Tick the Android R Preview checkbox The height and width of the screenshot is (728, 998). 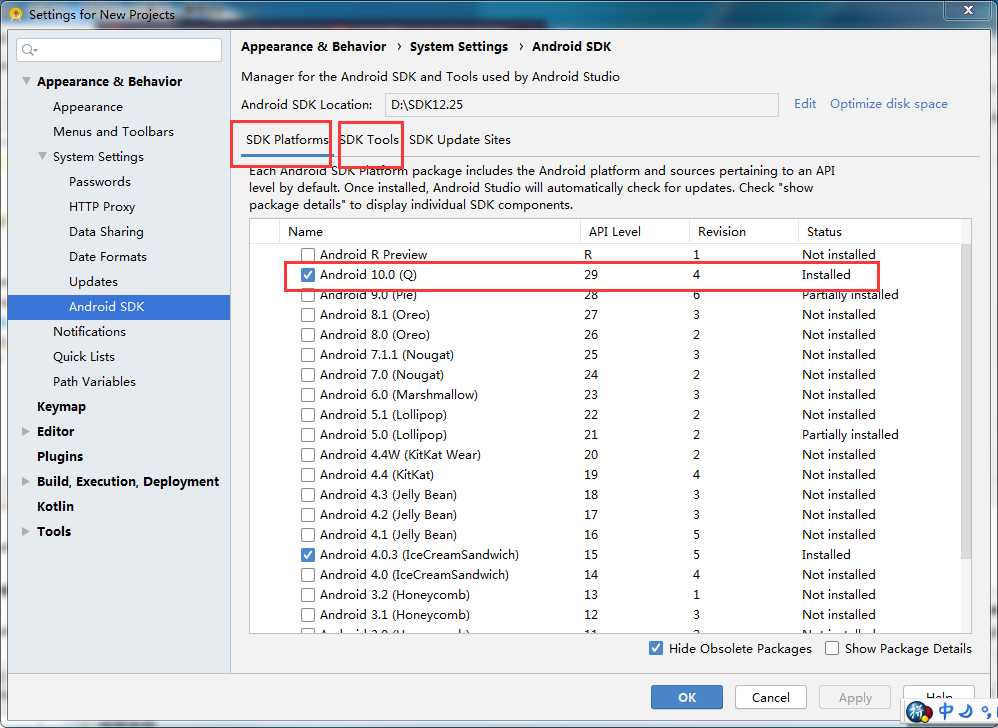(x=308, y=255)
